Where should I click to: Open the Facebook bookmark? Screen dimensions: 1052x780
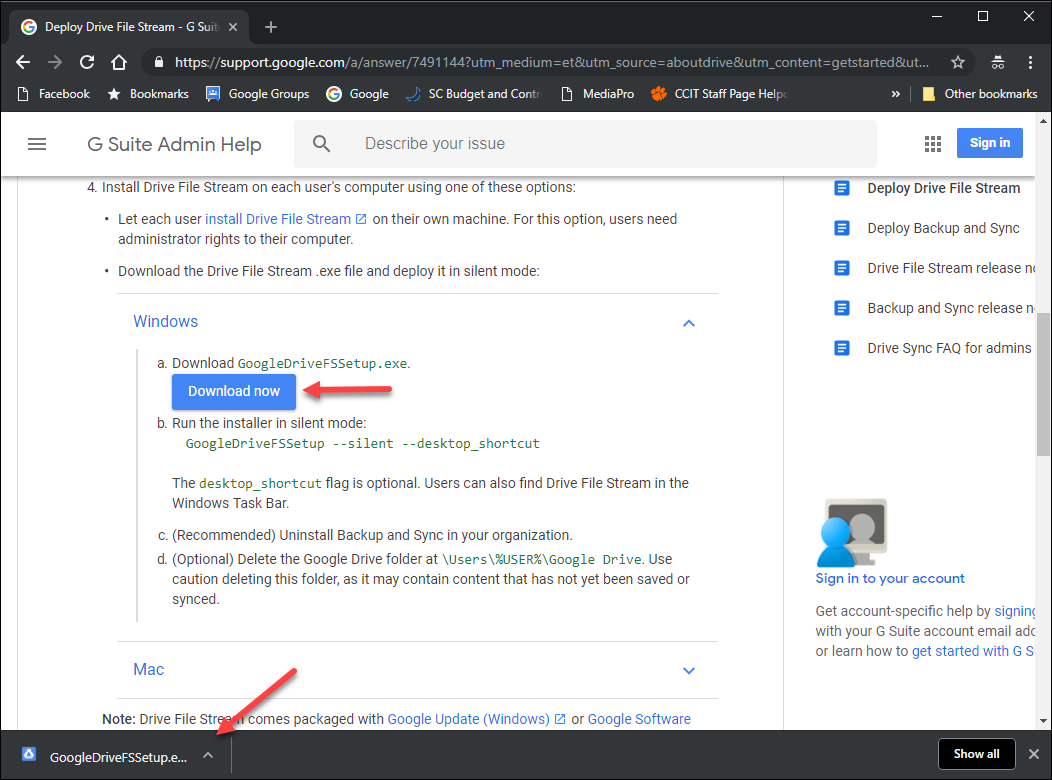(53, 94)
